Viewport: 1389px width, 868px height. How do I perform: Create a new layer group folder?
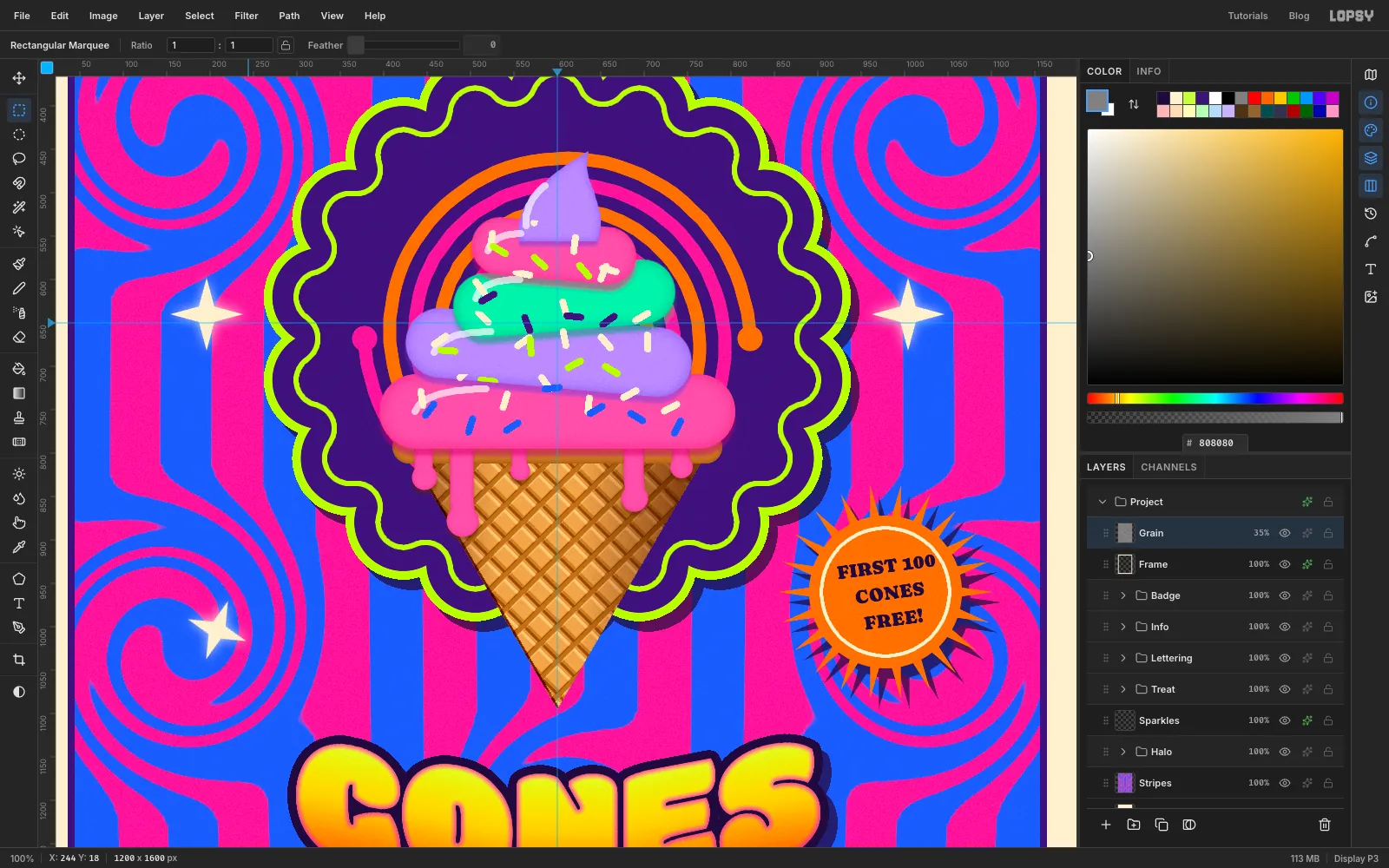point(1134,825)
